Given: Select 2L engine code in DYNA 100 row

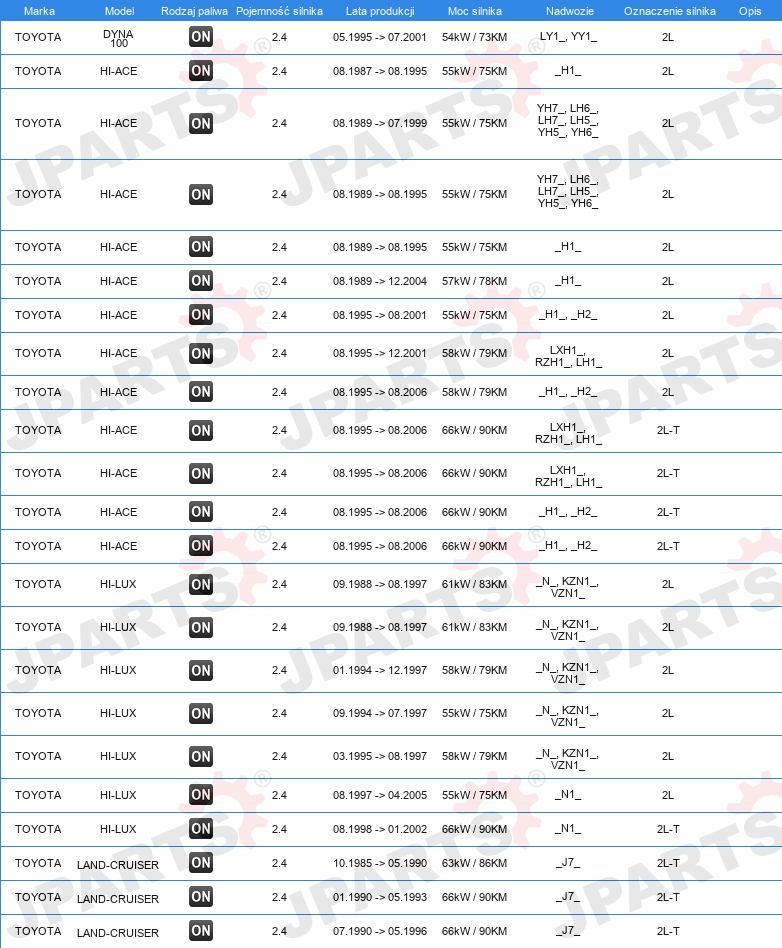Looking at the screenshot, I should pyautogui.click(x=668, y=37).
